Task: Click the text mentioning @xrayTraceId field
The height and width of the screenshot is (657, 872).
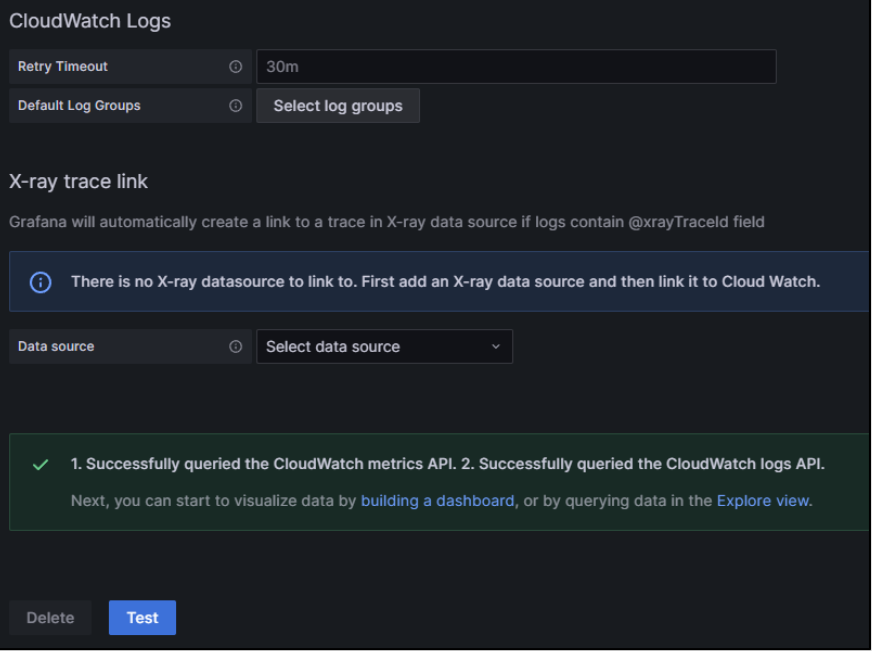Action: click(x=387, y=222)
